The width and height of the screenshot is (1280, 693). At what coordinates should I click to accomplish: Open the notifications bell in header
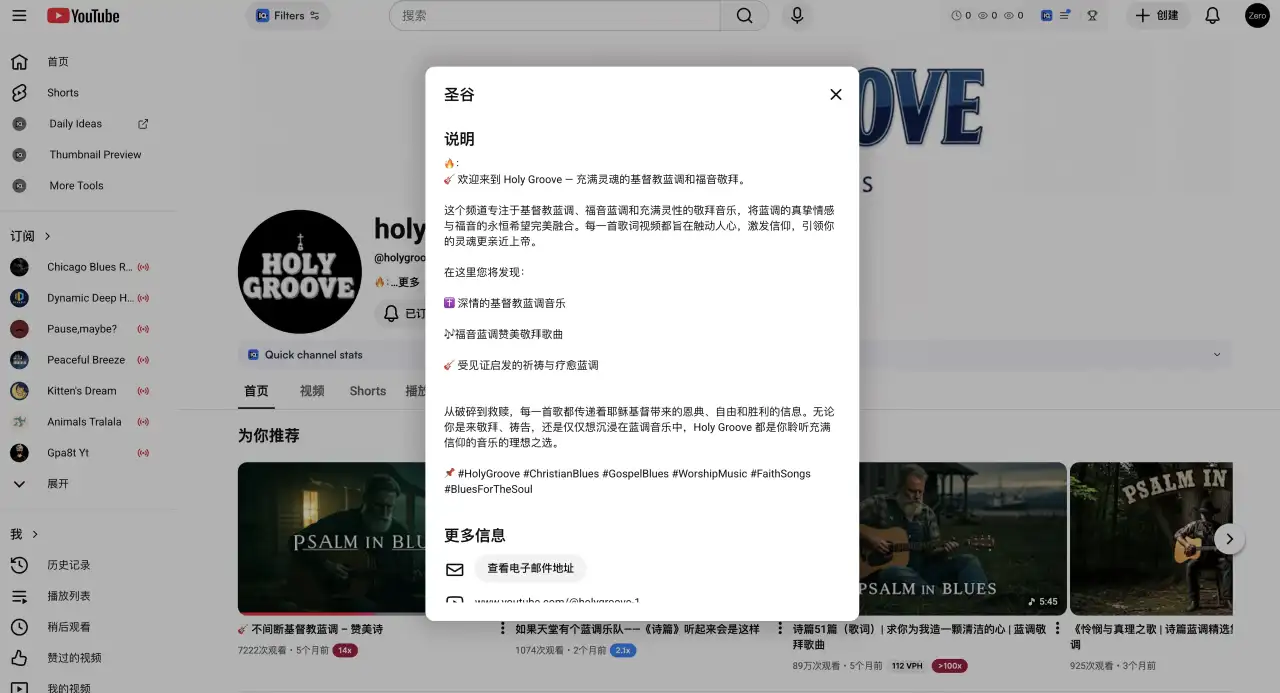[1213, 16]
